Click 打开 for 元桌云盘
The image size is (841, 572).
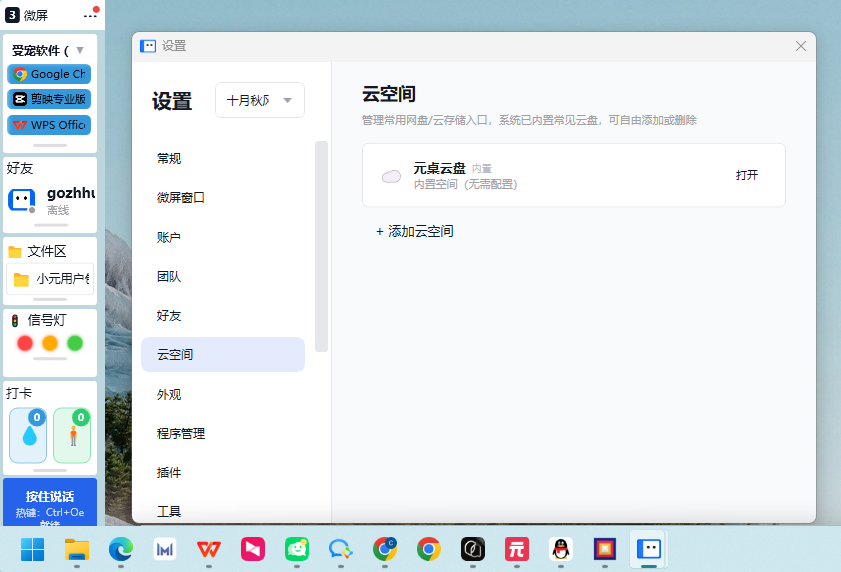click(747, 175)
